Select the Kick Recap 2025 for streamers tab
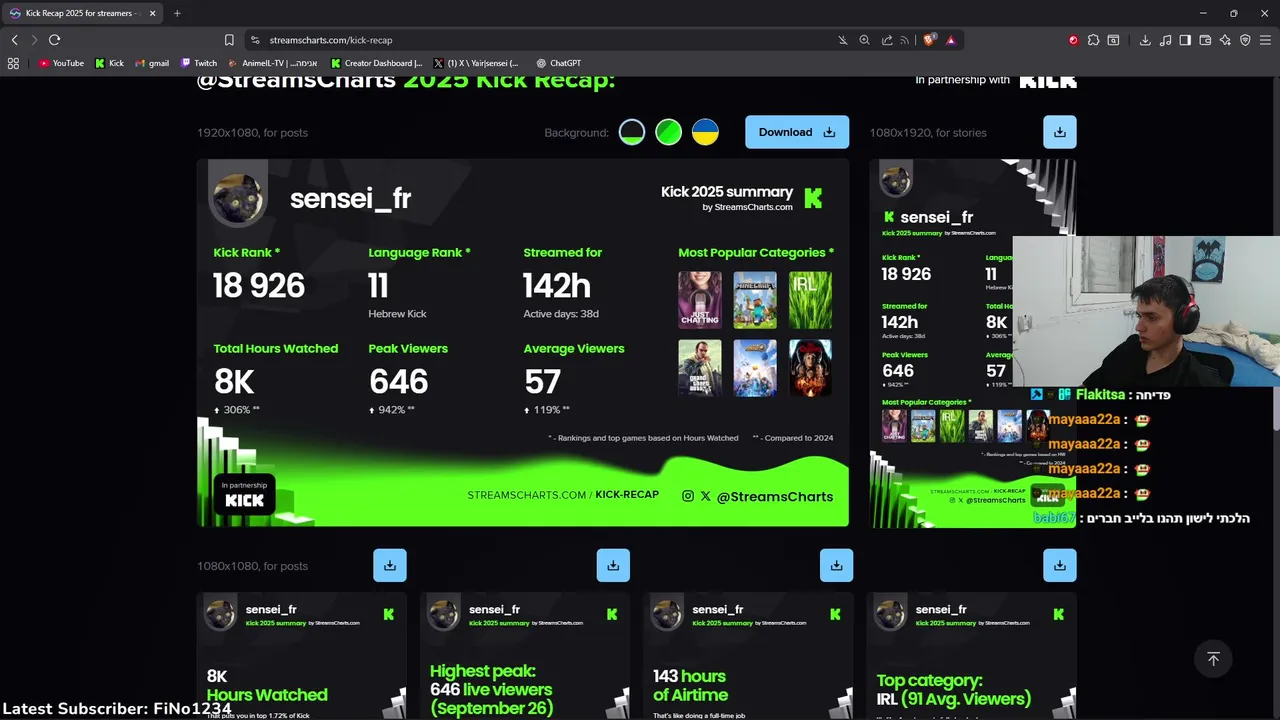The height and width of the screenshot is (720, 1280). [83, 13]
